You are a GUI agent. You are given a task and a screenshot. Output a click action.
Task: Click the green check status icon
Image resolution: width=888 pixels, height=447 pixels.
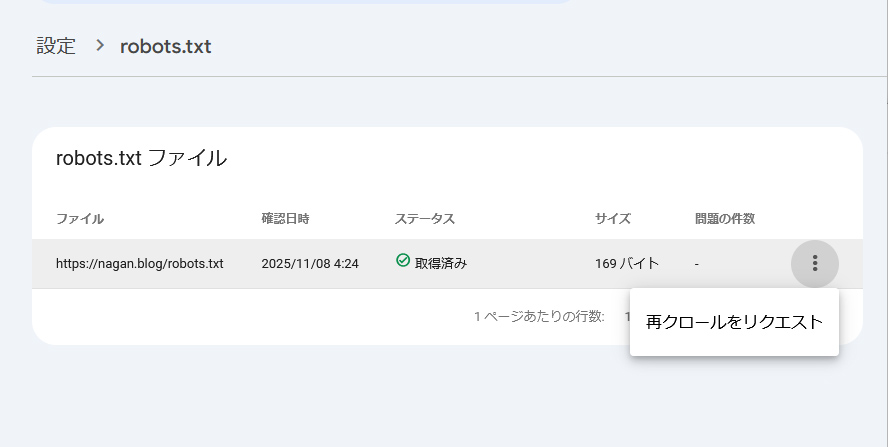coord(403,261)
